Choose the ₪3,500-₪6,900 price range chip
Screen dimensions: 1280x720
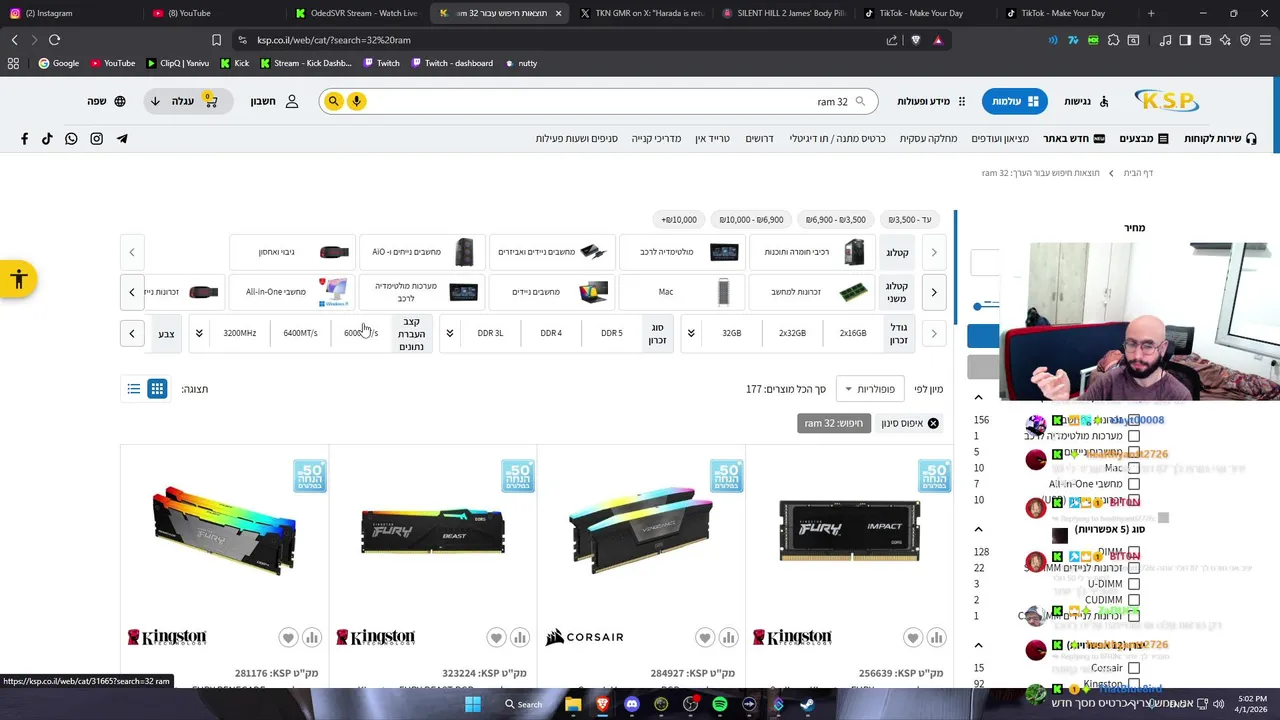836,220
